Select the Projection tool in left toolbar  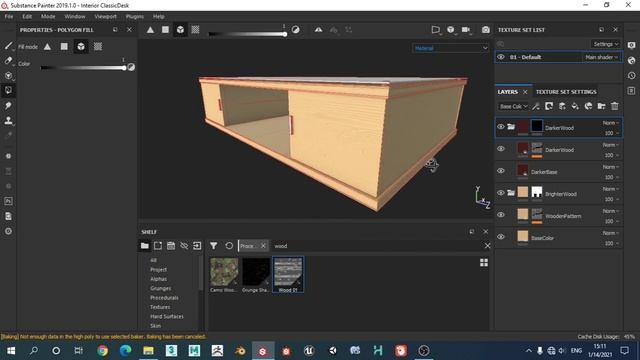(8, 76)
